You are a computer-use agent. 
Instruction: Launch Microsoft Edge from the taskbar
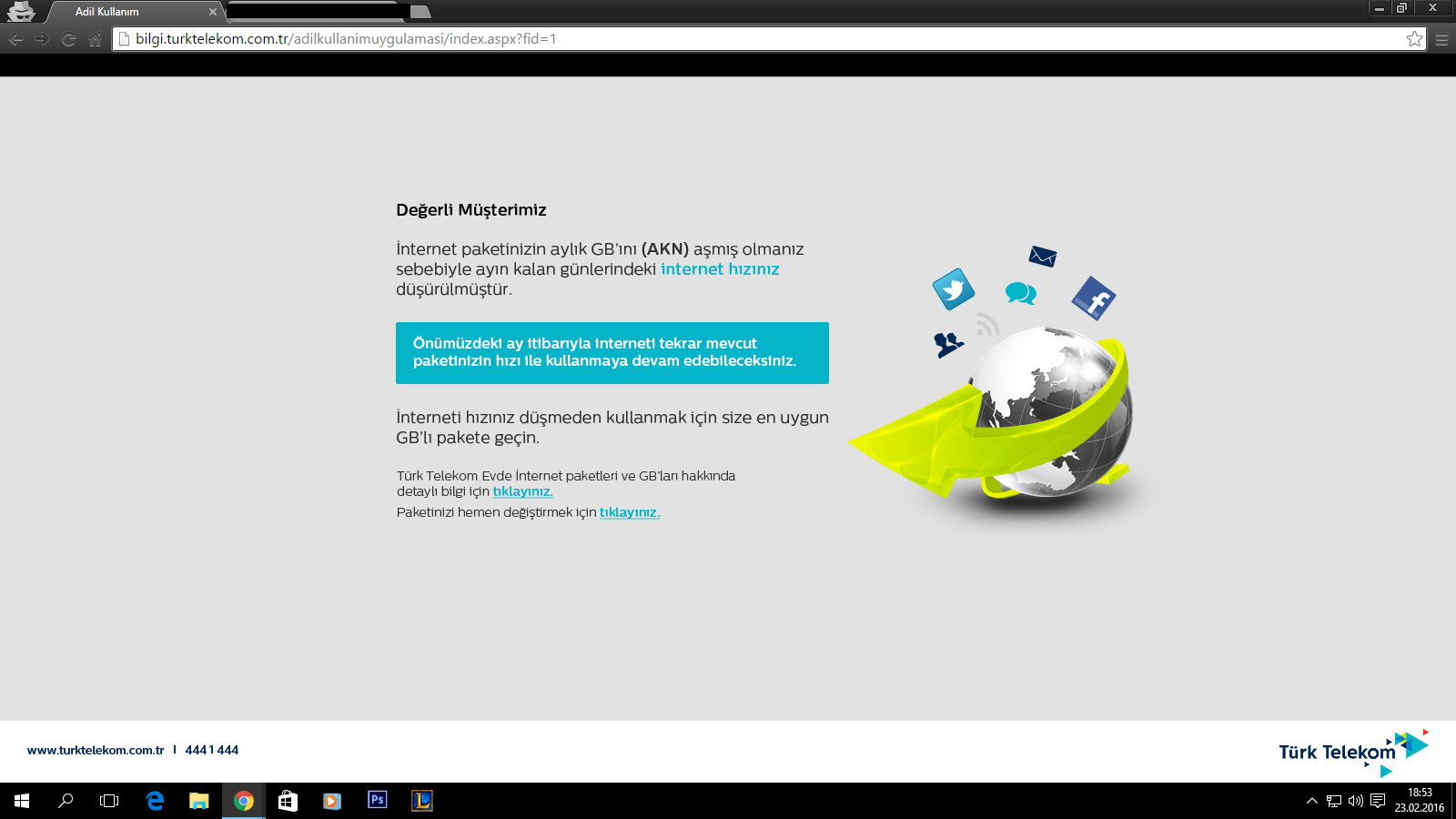coord(155,801)
